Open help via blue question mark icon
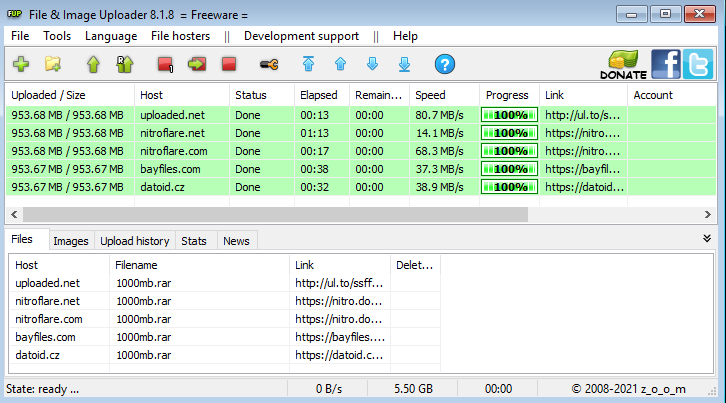The height and width of the screenshot is (403, 726). [445, 65]
